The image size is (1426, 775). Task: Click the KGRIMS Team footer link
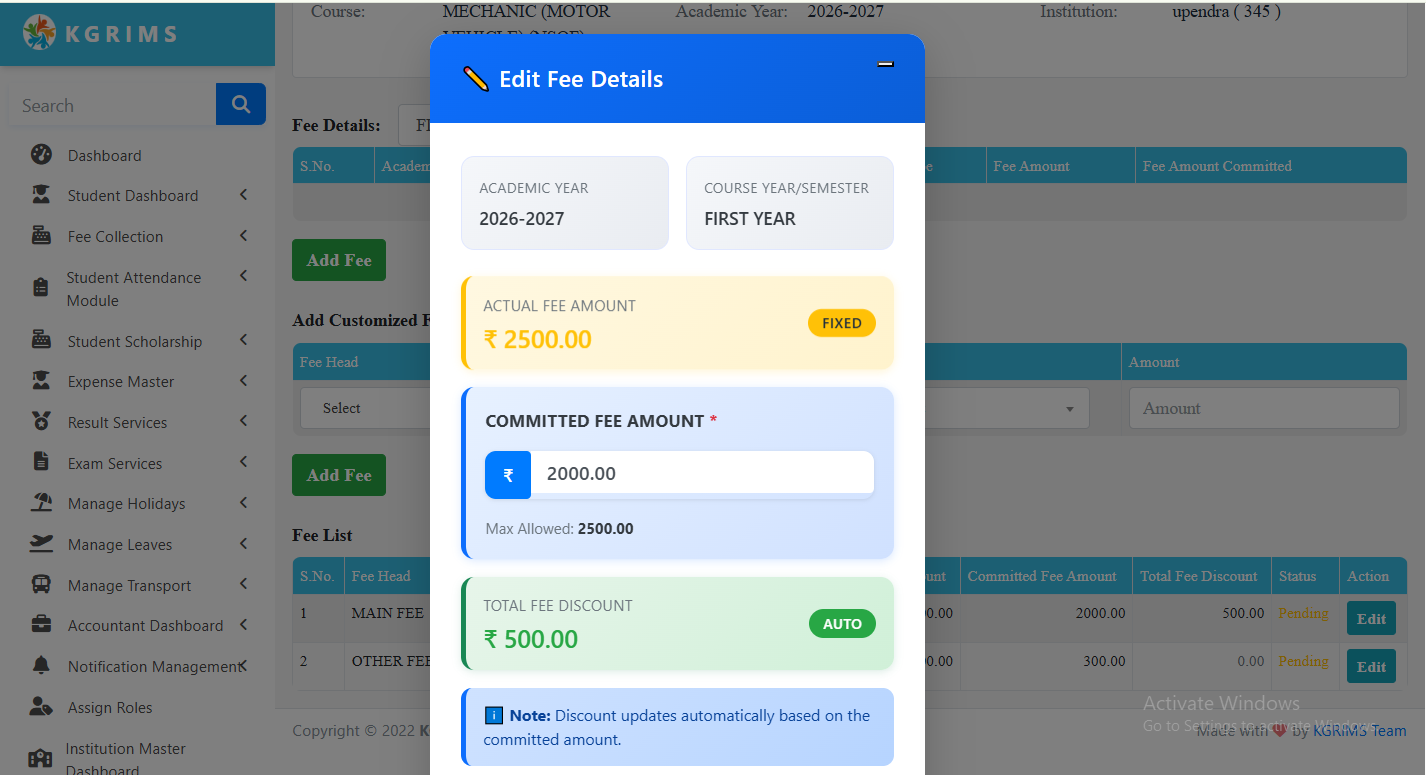click(1359, 731)
